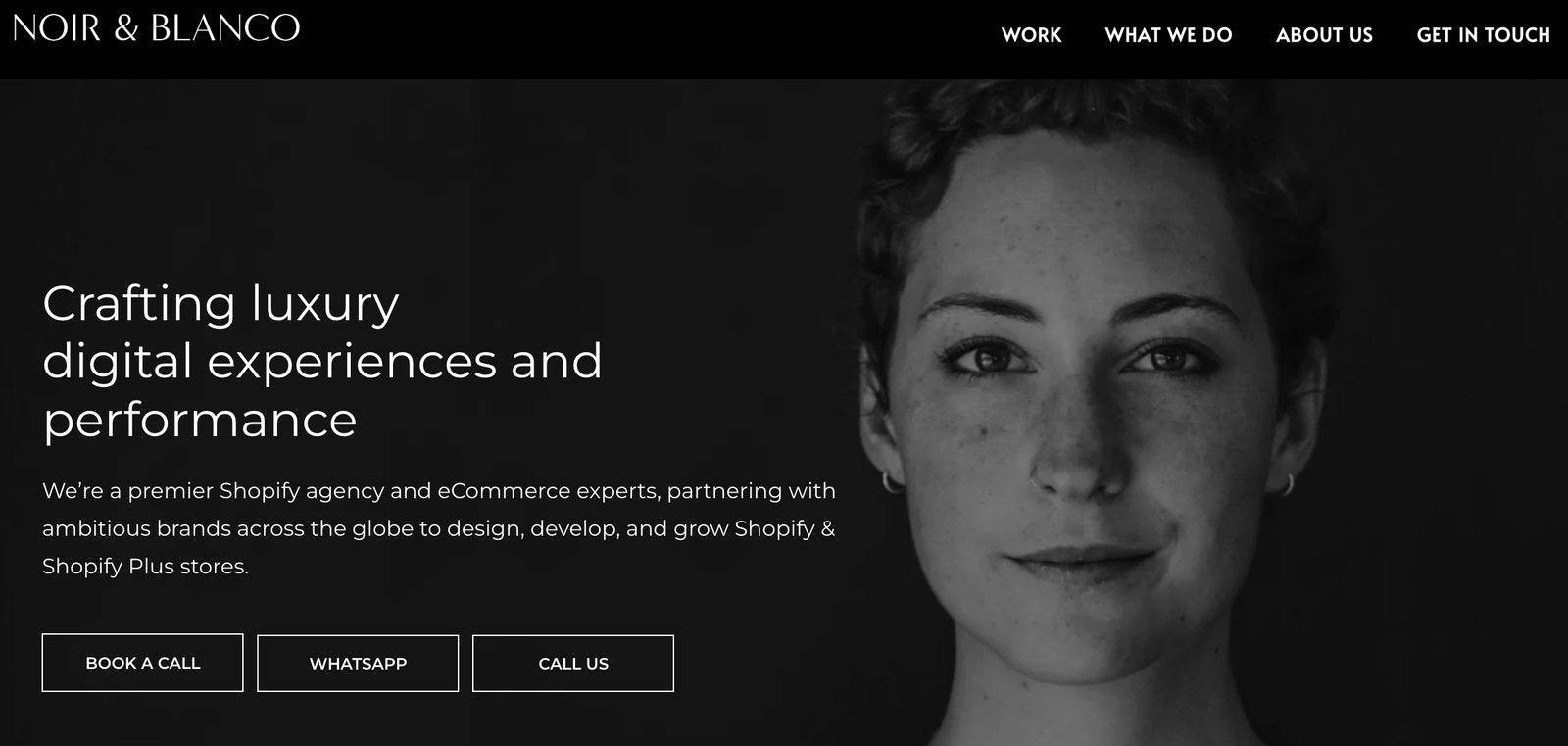Viewport: 1568px width, 746px height.
Task: Click the NOIR & BLANCO logo
Action: 156,27
